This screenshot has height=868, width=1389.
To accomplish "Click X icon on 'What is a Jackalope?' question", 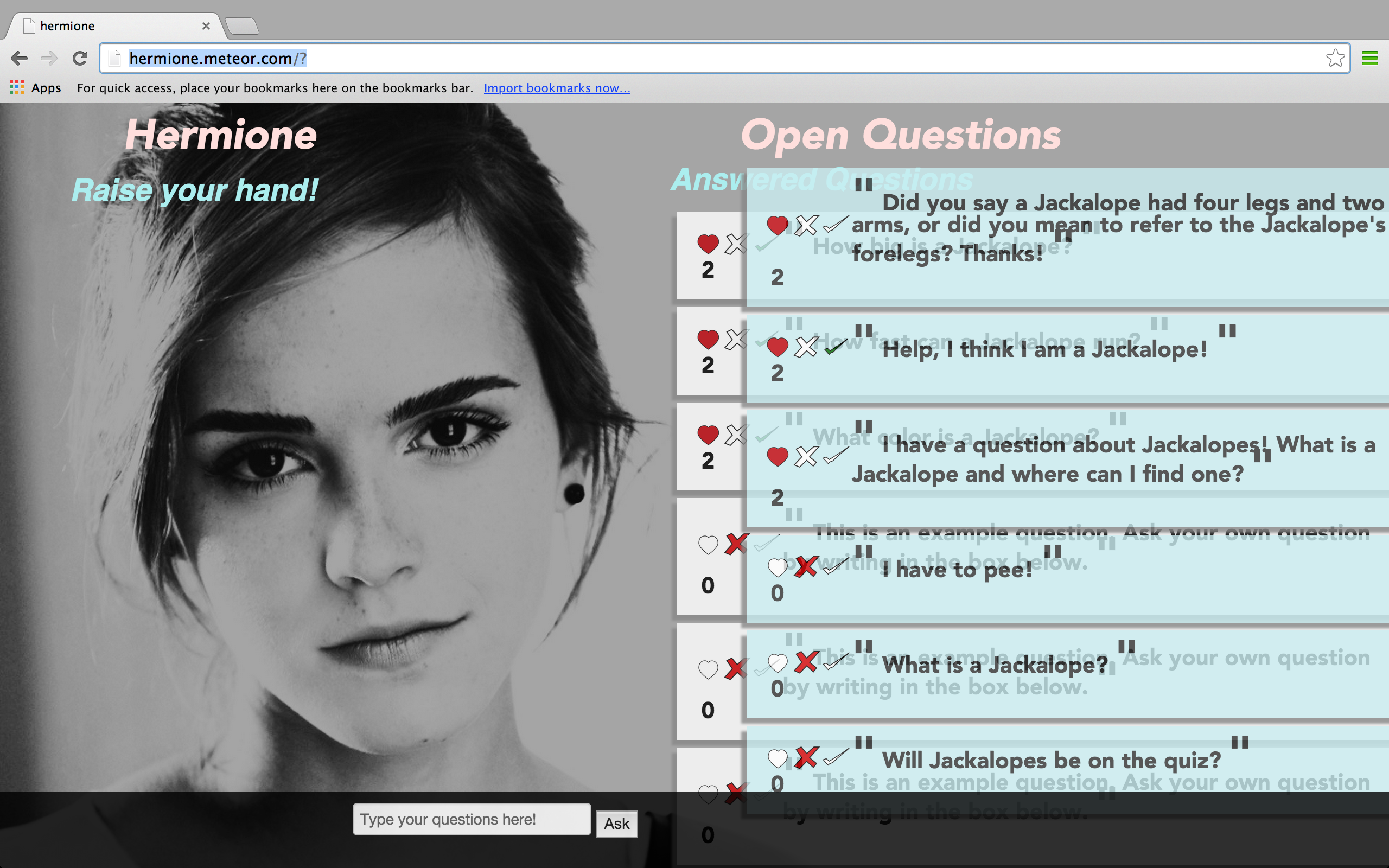I will point(806,662).
